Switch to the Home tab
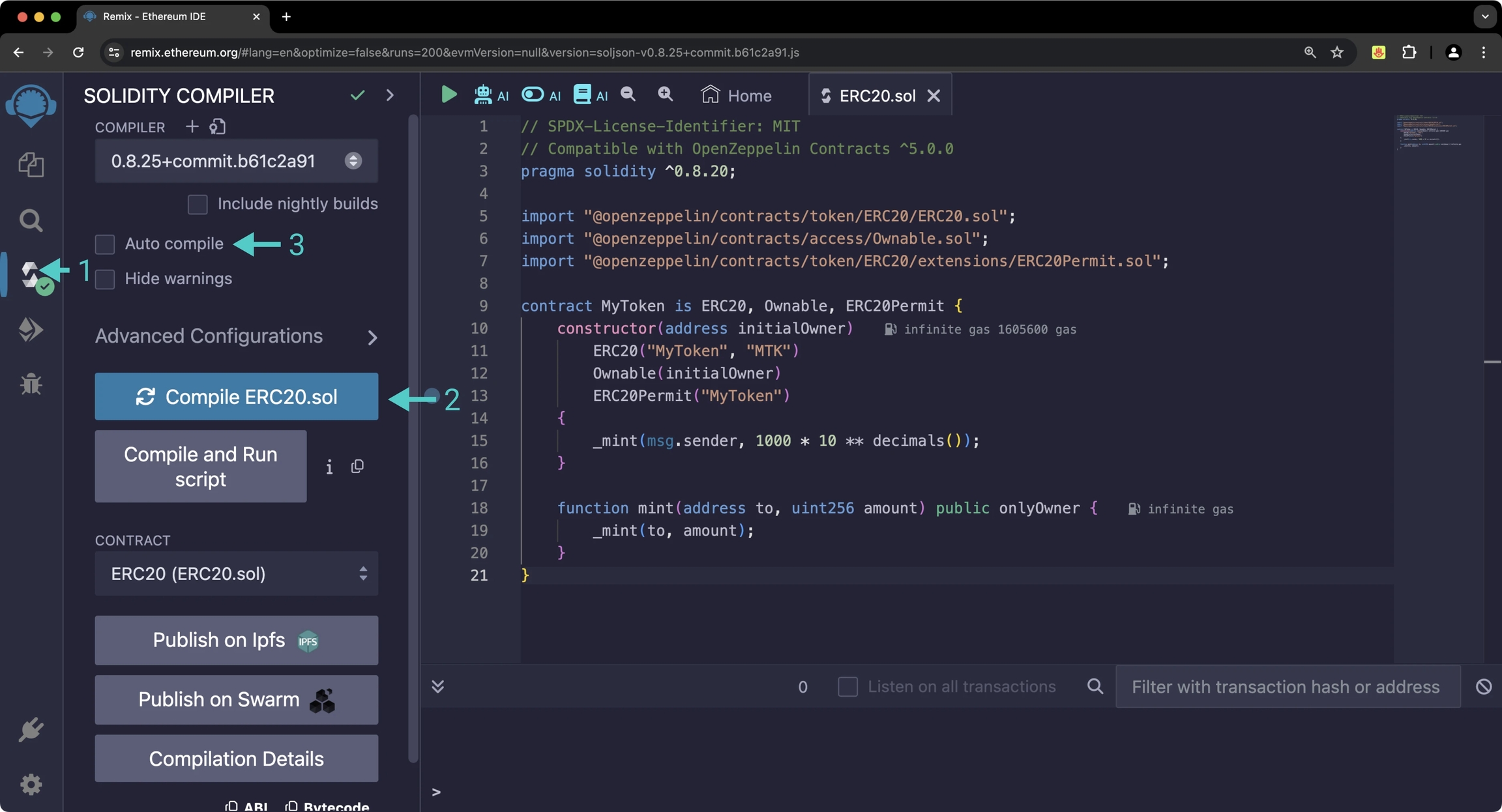 click(737, 96)
